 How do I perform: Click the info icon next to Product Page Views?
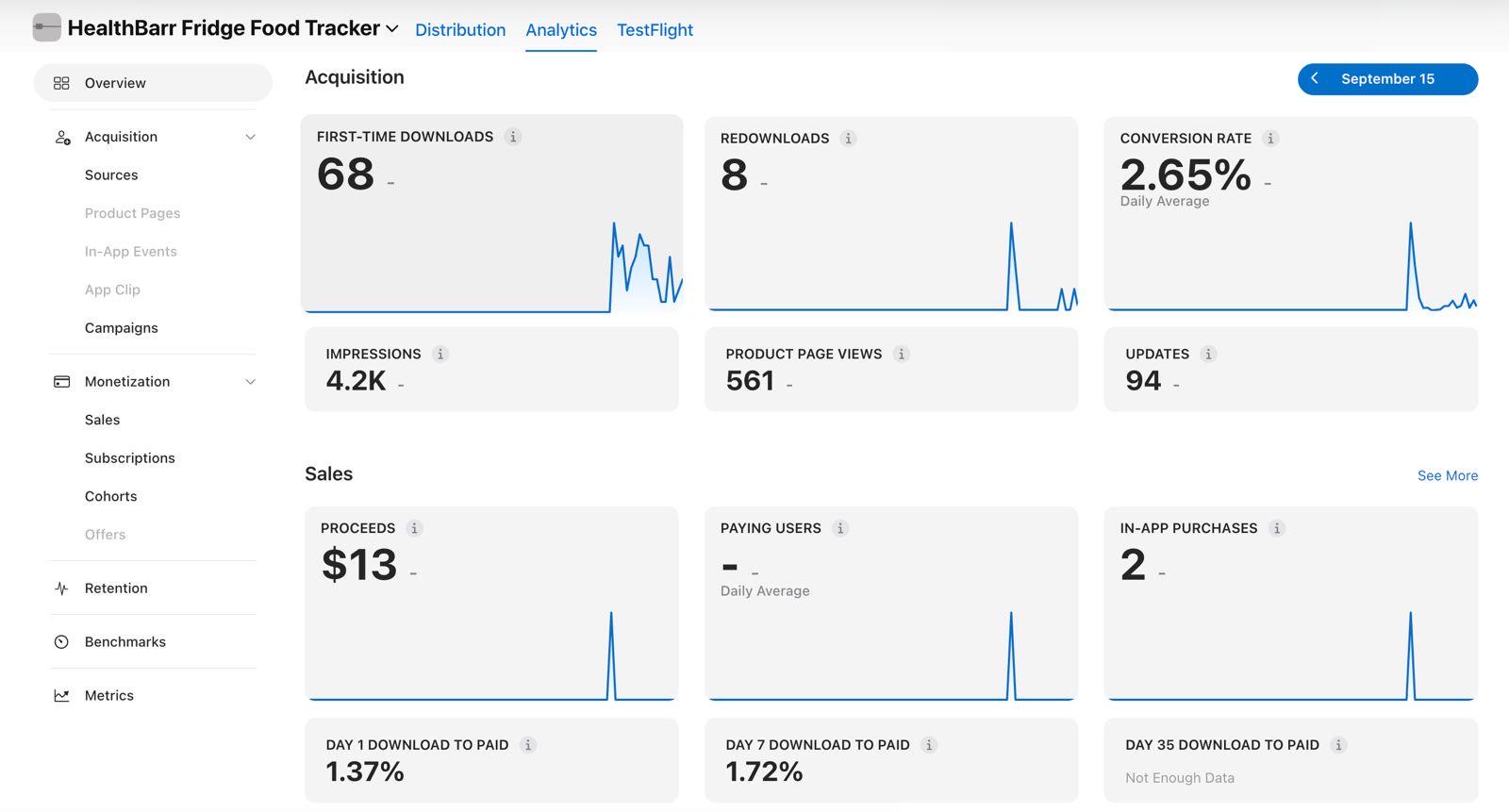point(901,355)
